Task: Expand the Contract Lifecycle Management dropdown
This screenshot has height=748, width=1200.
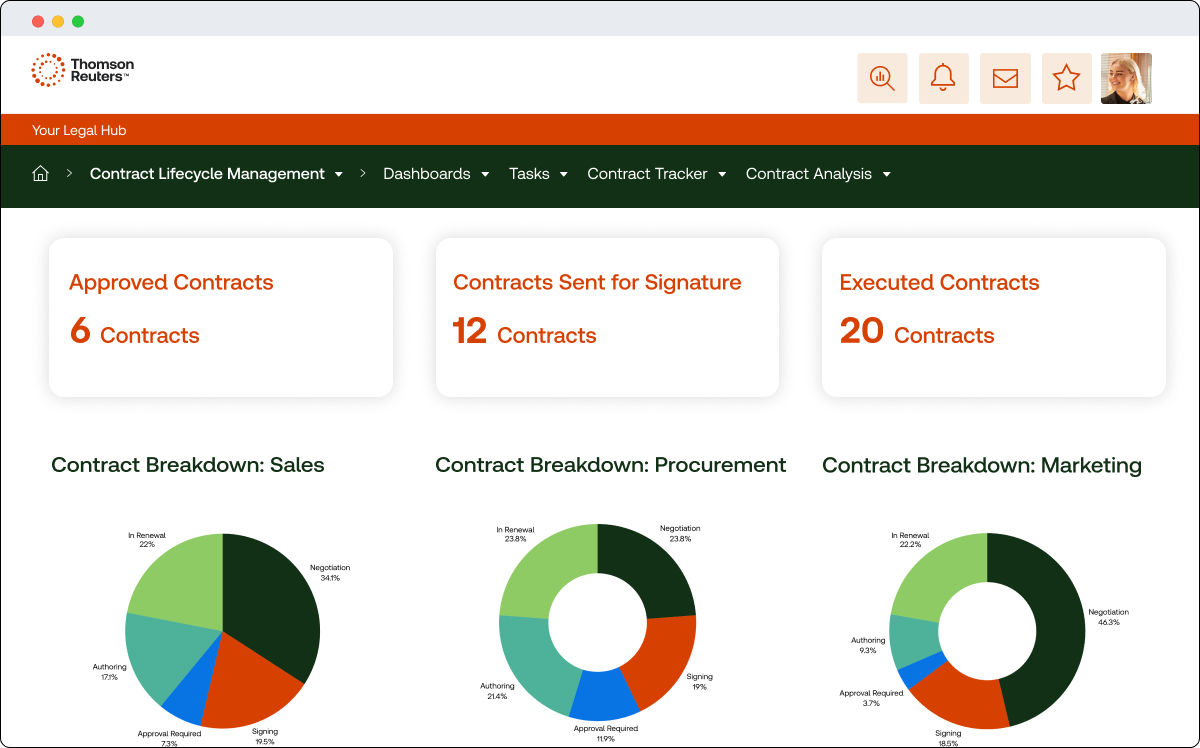Action: point(338,174)
